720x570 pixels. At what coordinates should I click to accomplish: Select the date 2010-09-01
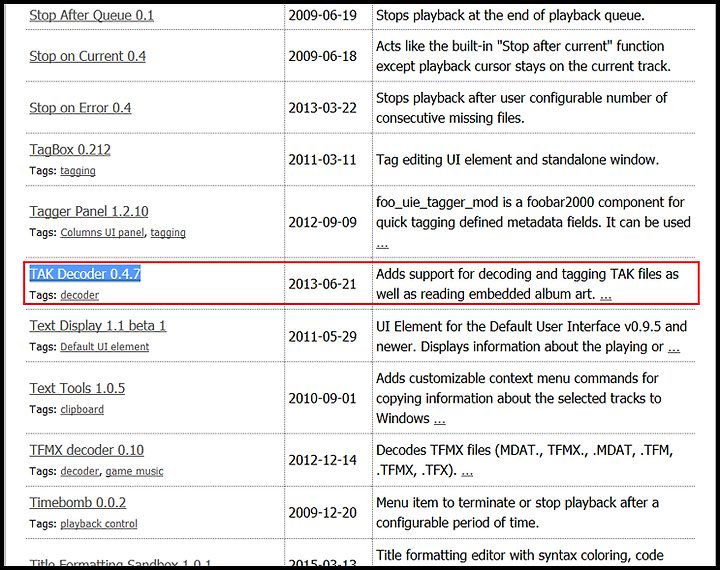click(322, 398)
